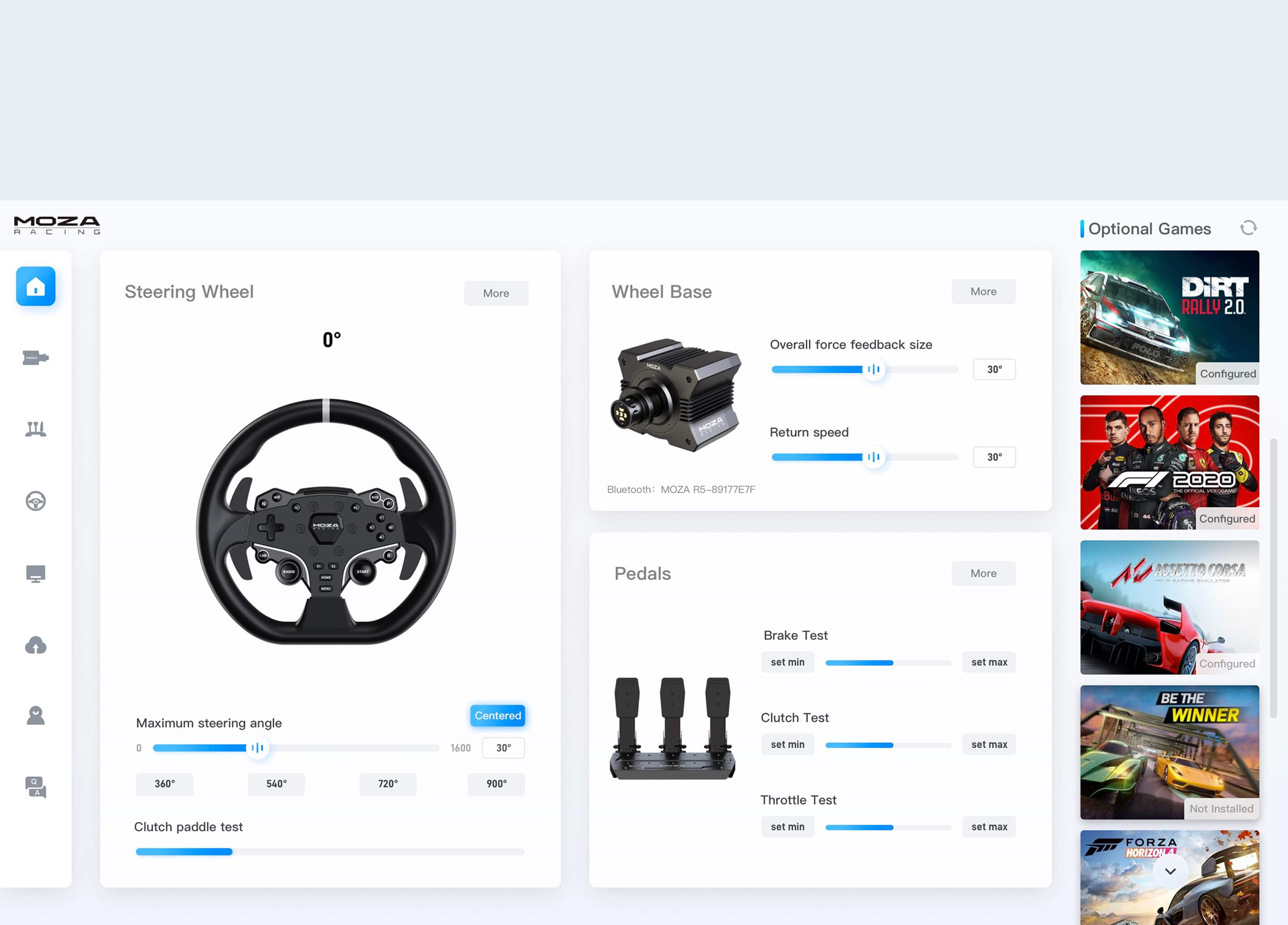Image resolution: width=1288 pixels, height=925 pixels.
Task: Open More options for Wheel Base
Action: click(983, 292)
